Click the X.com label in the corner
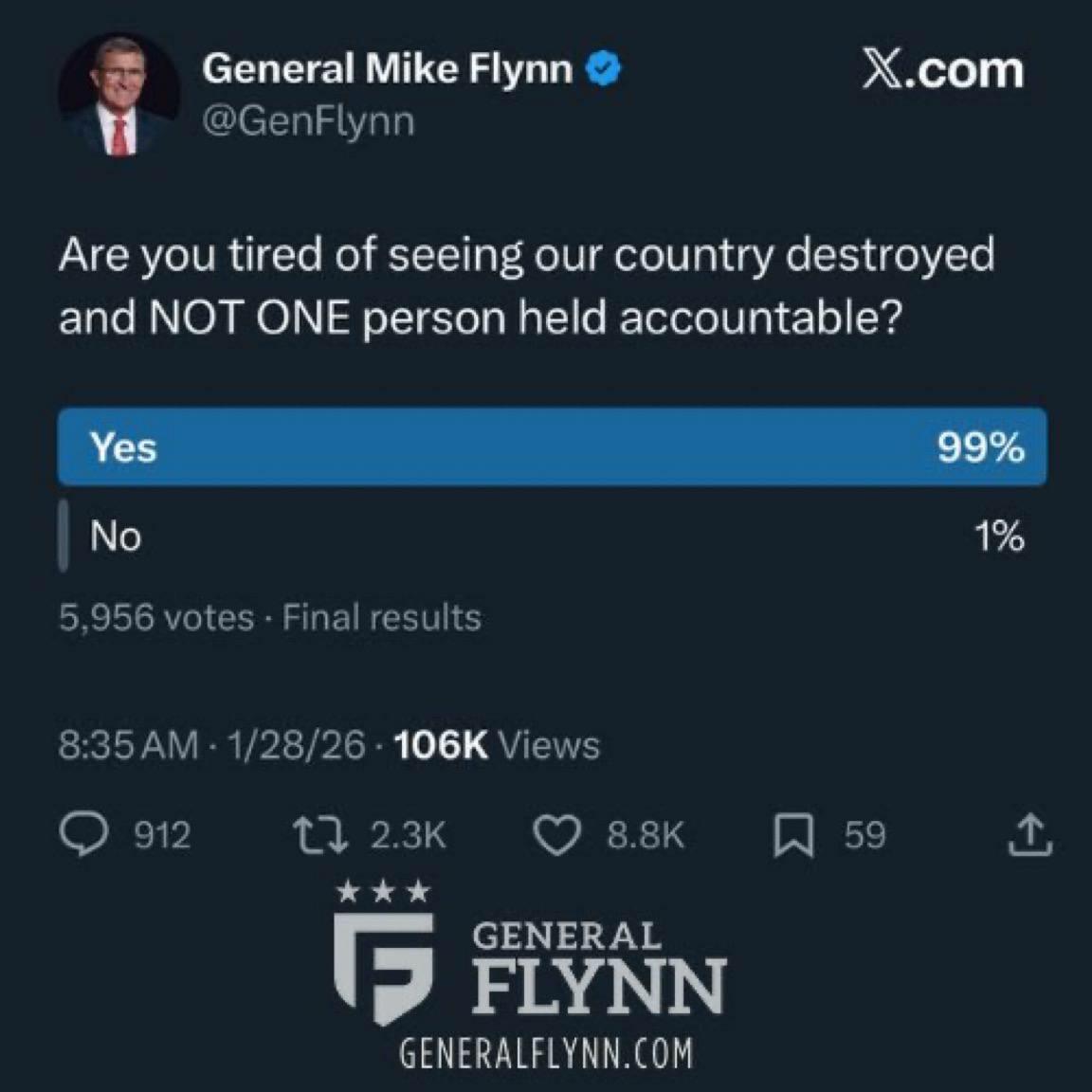 click(x=942, y=71)
